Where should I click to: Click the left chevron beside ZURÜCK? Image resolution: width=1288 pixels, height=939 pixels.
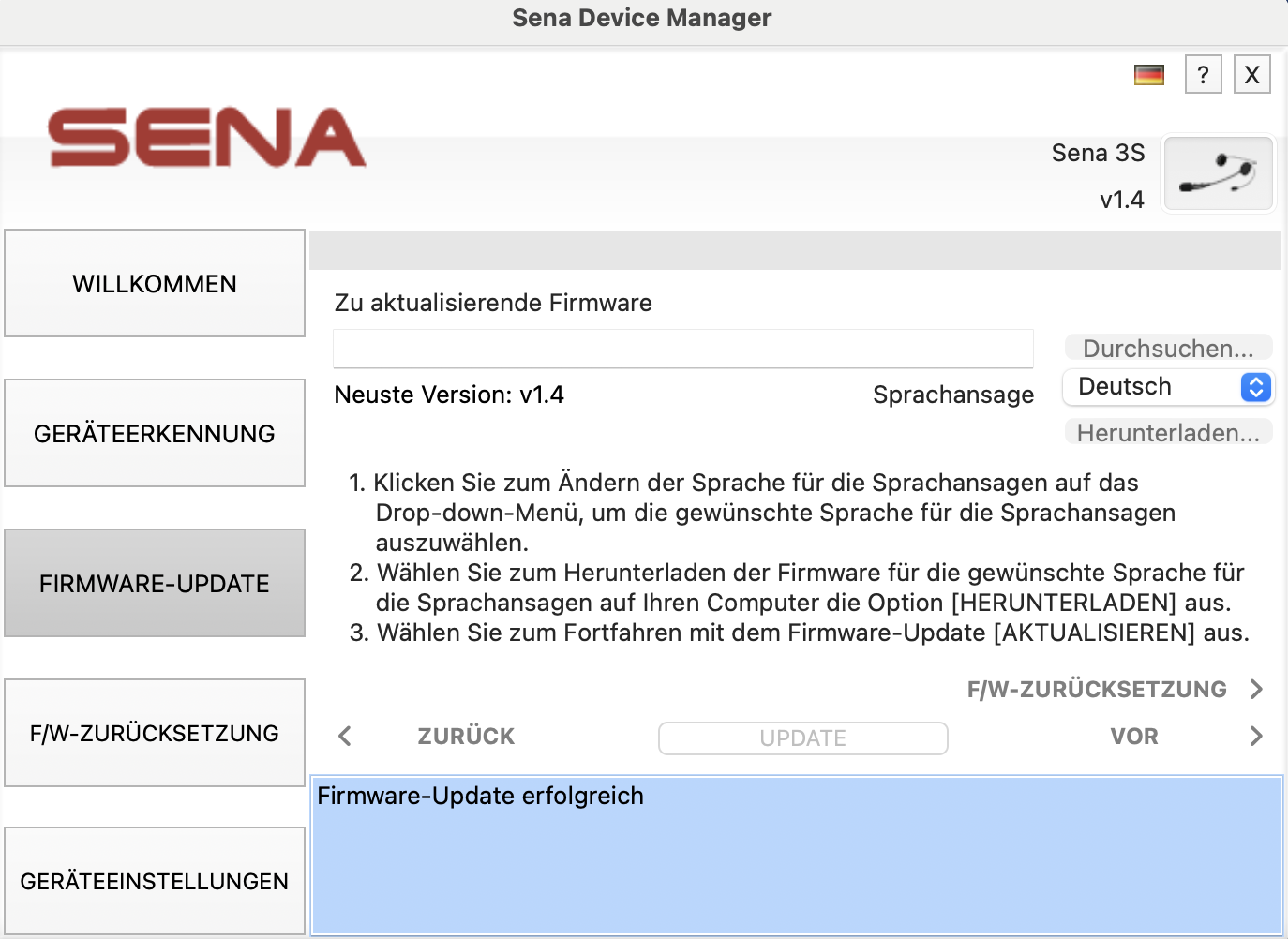[x=345, y=737]
